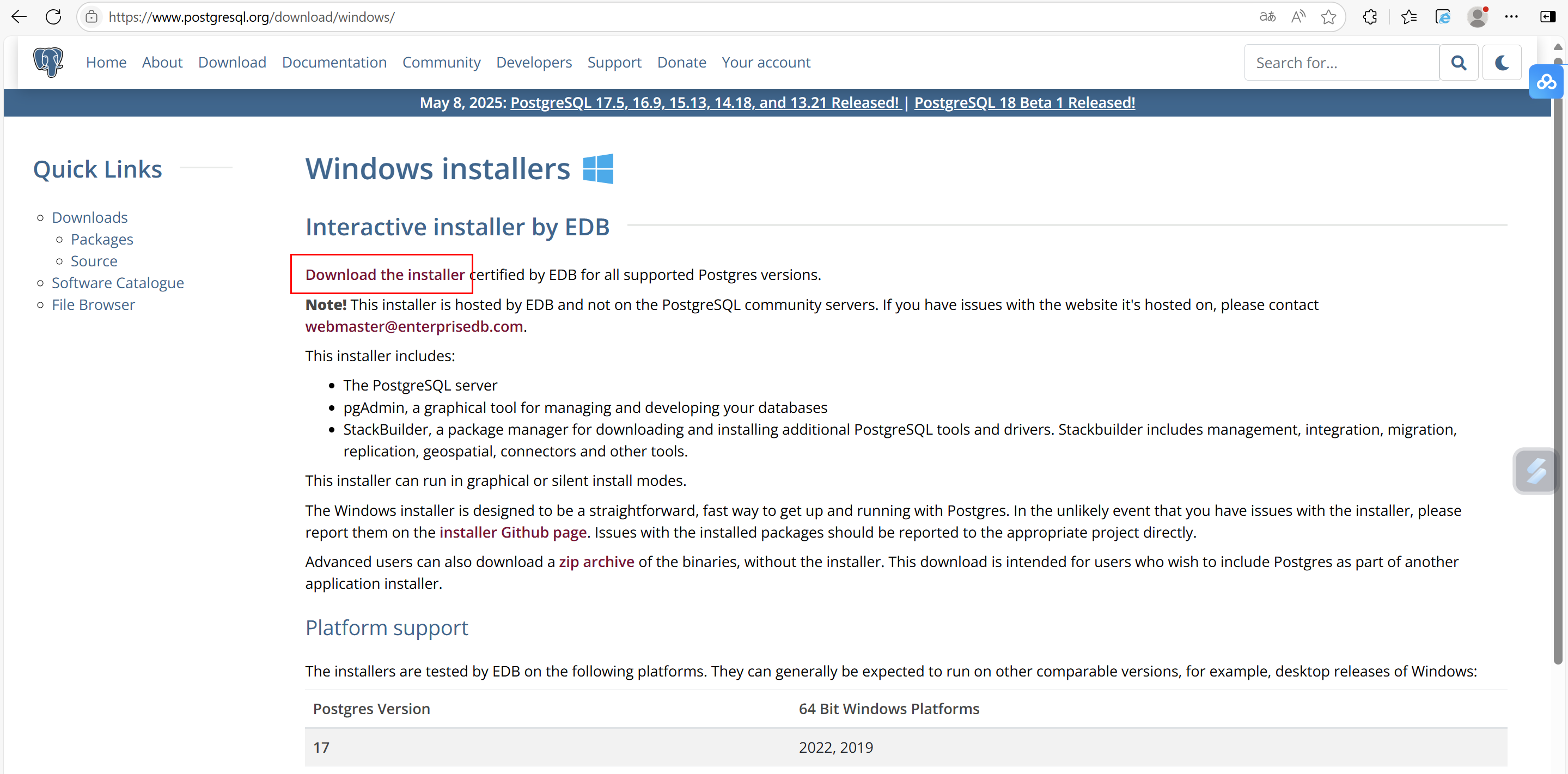1568x774 pixels.
Task: Click inside the Search for field
Action: [1341, 63]
